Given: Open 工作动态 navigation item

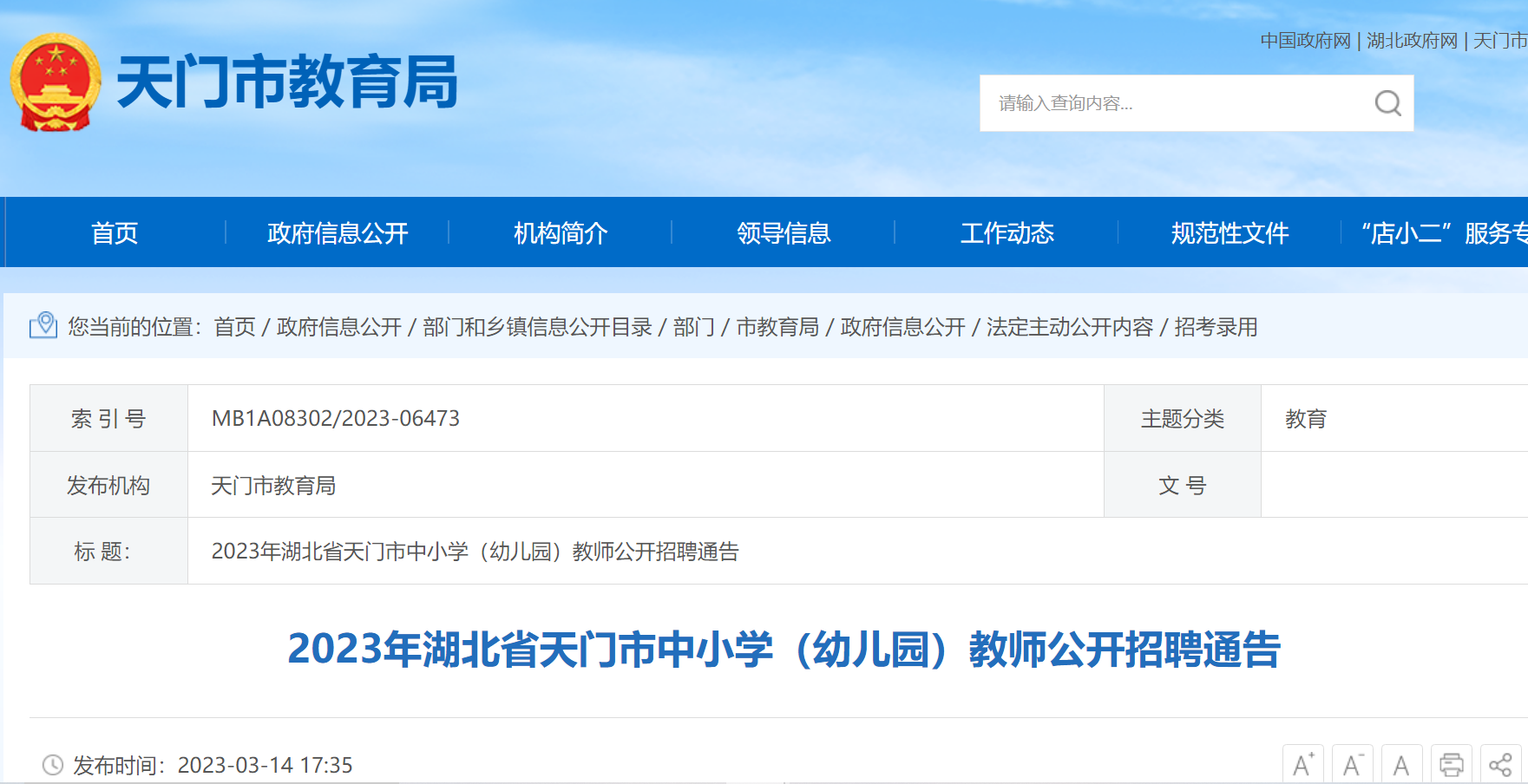Looking at the screenshot, I should tap(1007, 232).
